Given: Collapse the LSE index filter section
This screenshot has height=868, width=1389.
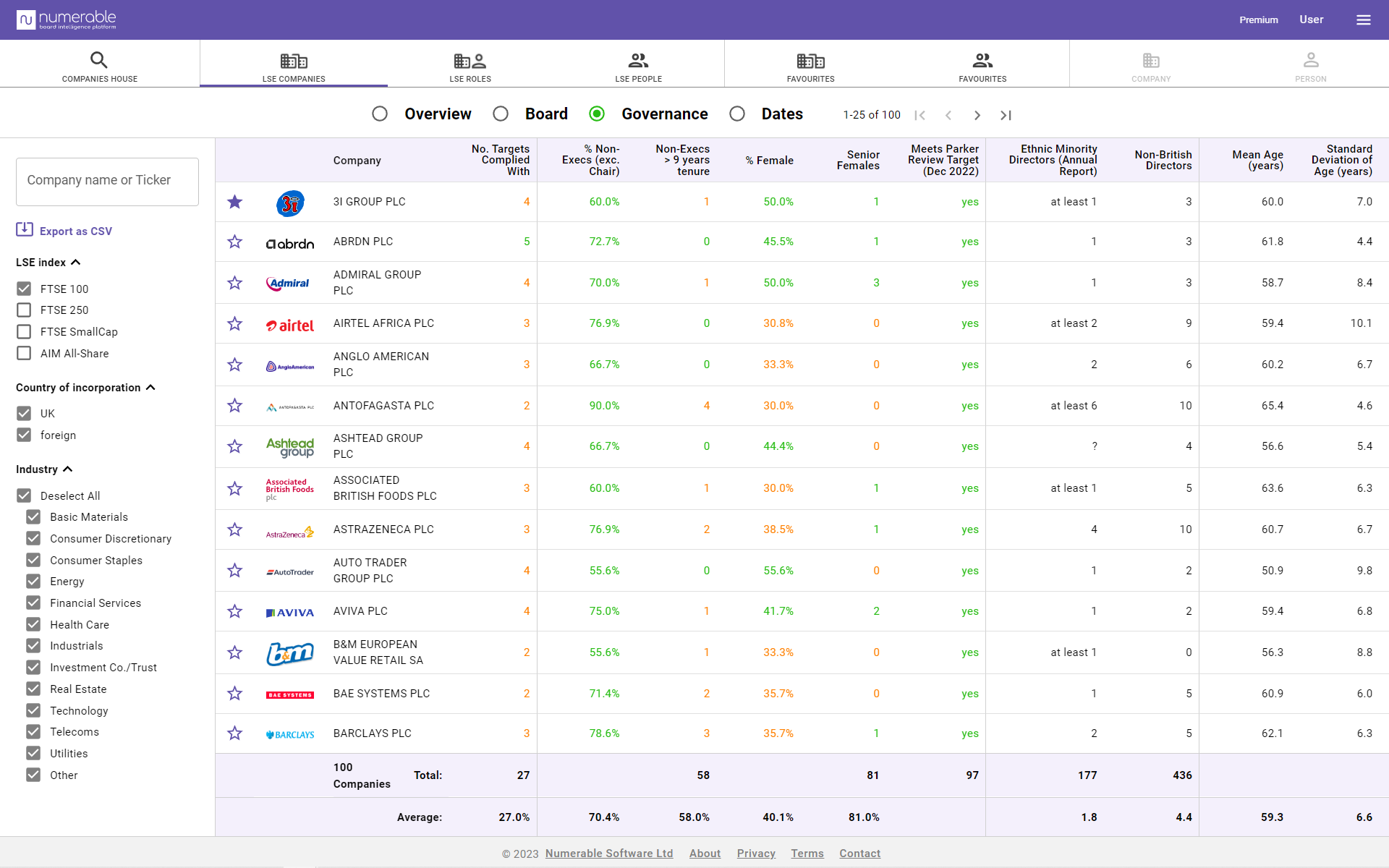Looking at the screenshot, I should coord(76,262).
